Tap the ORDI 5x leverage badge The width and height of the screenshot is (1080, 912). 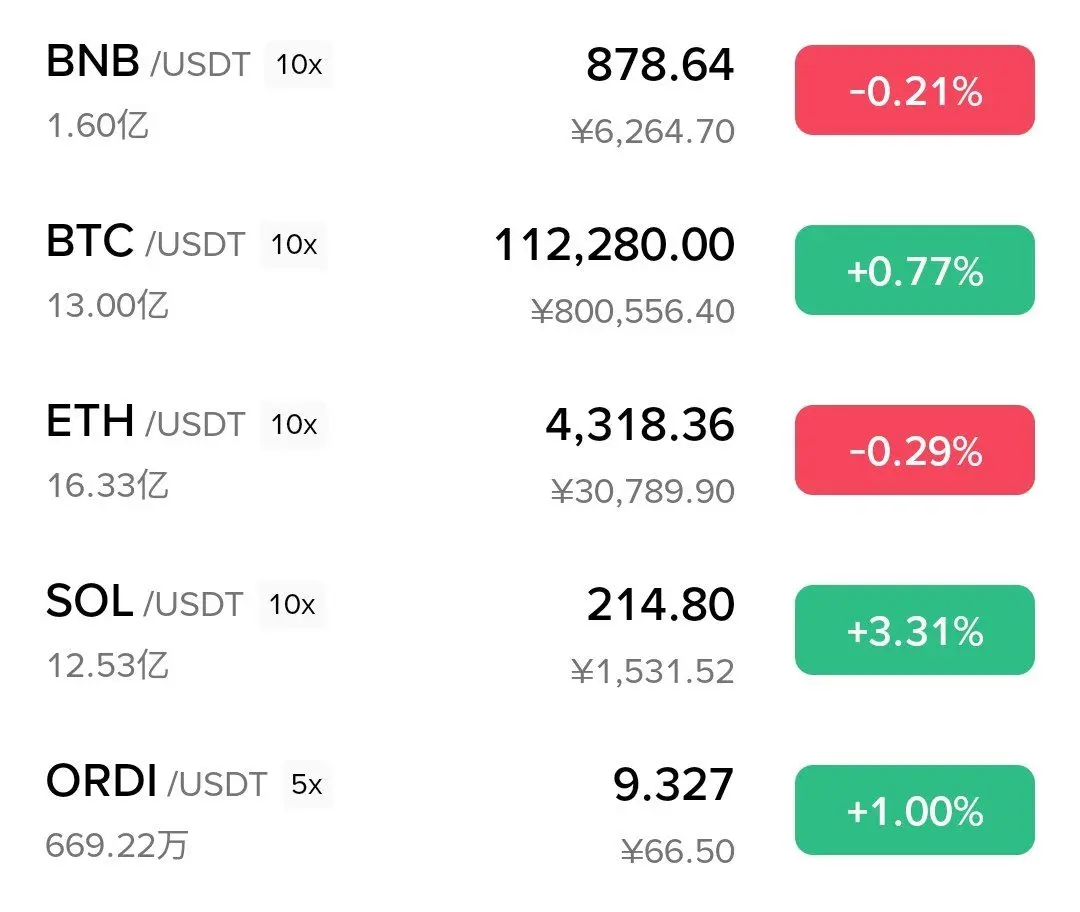click(307, 785)
